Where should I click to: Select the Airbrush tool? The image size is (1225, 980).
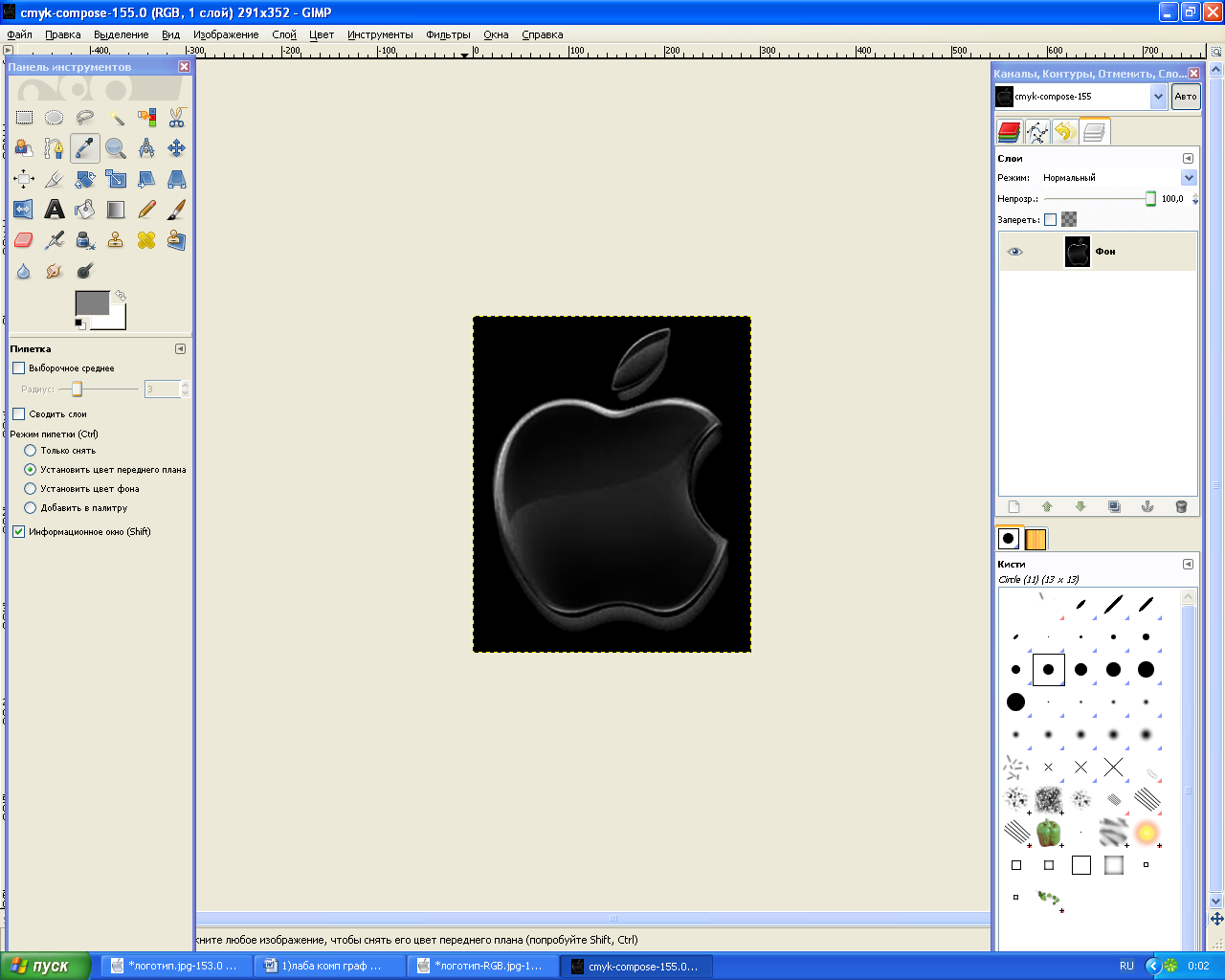[55, 240]
